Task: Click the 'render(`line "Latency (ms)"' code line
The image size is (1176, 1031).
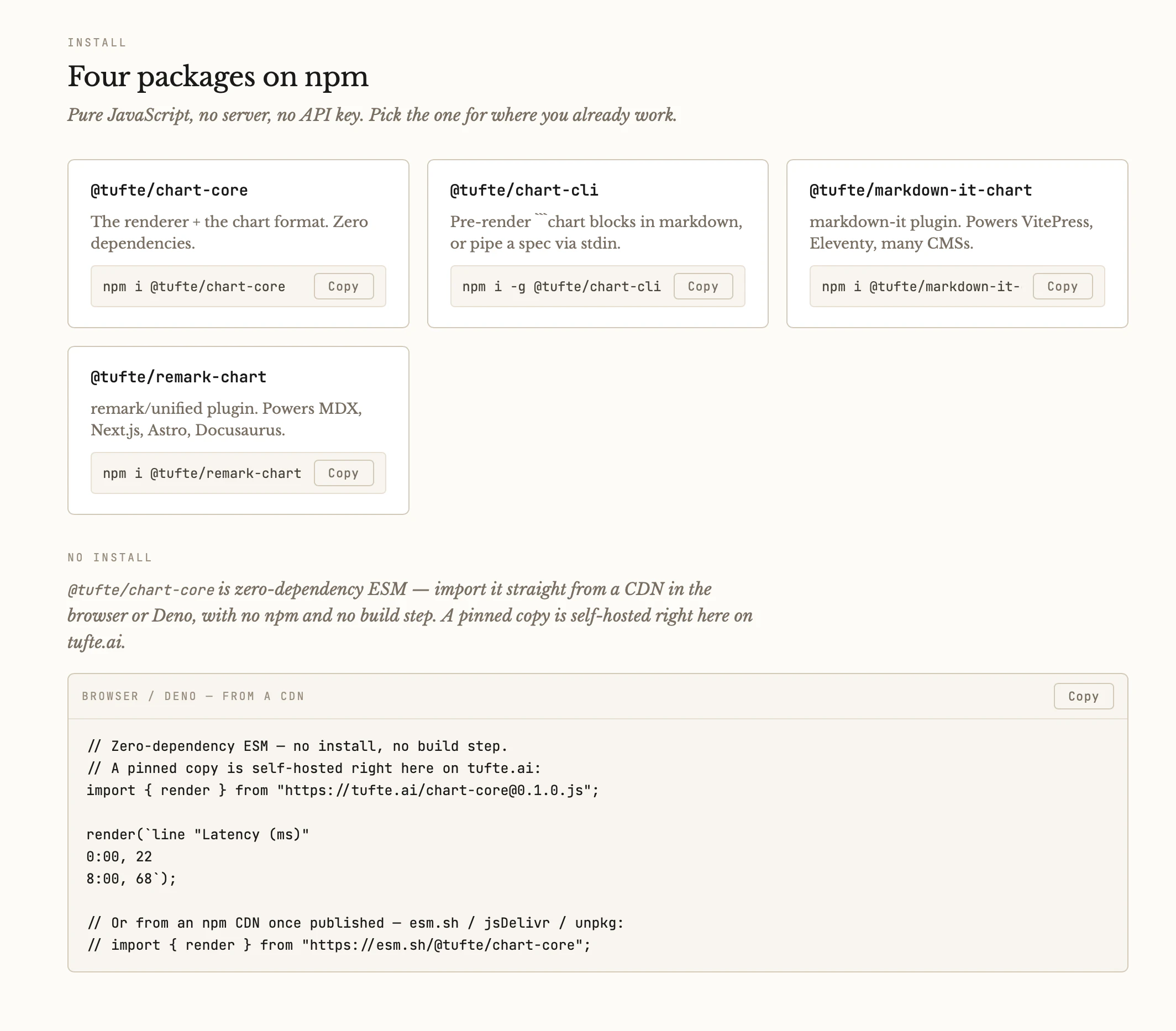Action: [198, 834]
